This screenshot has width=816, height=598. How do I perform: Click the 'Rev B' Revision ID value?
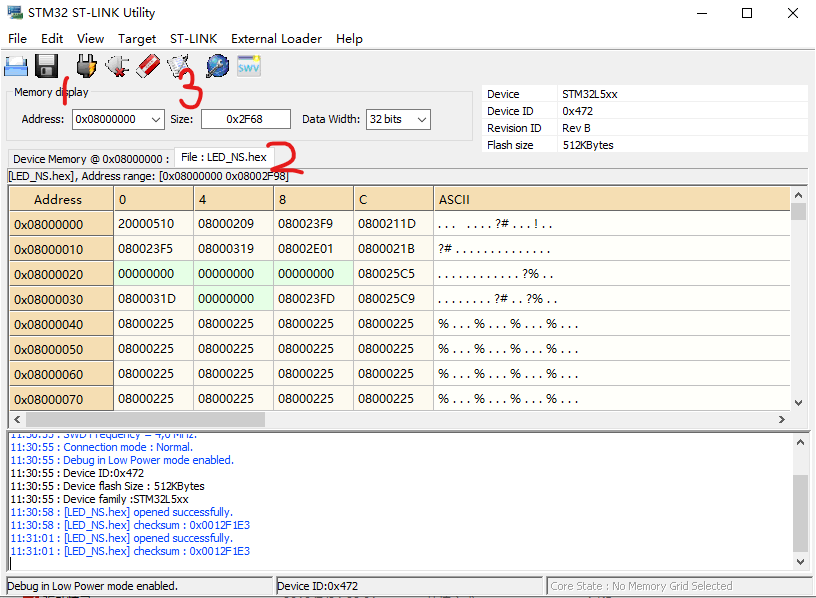point(576,128)
